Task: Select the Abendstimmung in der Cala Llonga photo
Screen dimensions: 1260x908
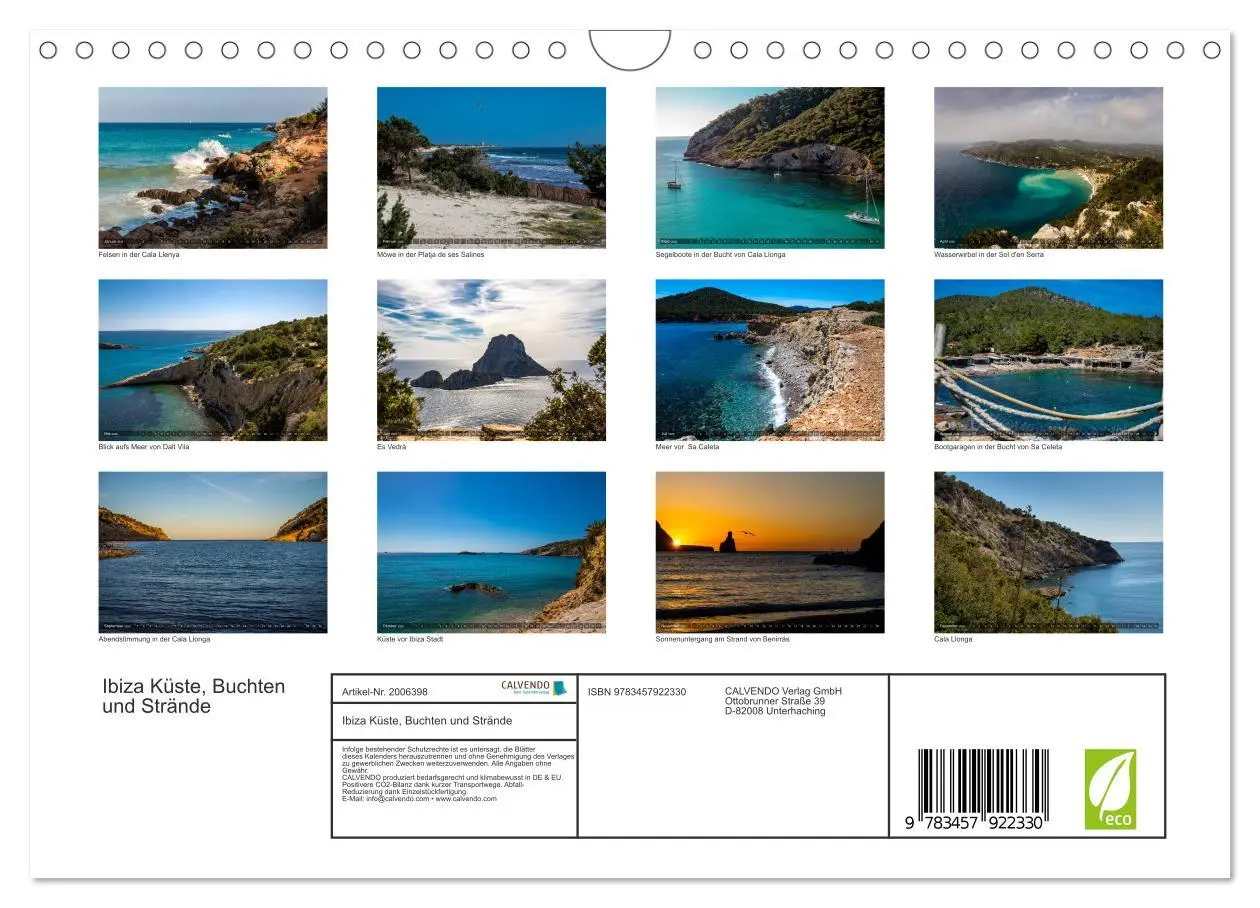Action: click(x=212, y=552)
